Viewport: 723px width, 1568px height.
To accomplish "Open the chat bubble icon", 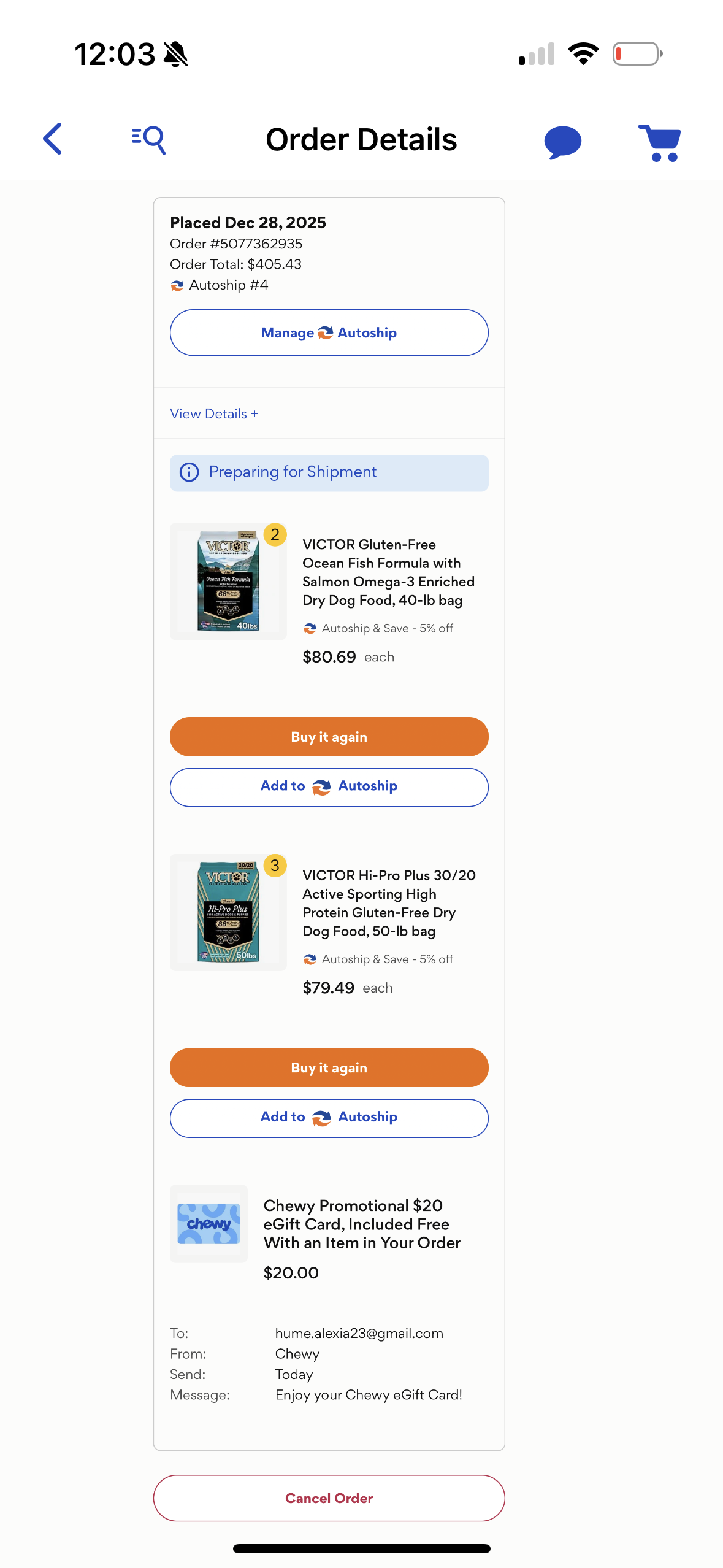I will pyautogui.click(x=562, y=142).
